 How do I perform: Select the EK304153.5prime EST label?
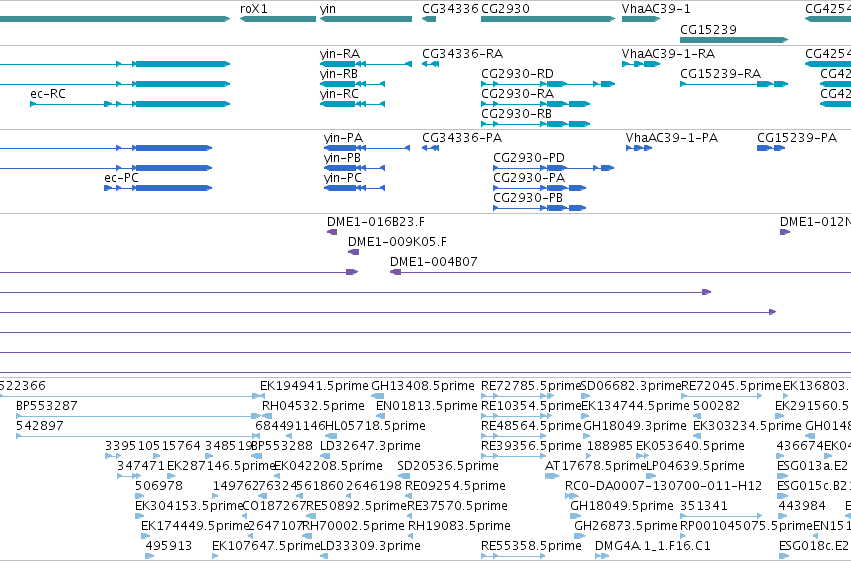coord(189,506)
